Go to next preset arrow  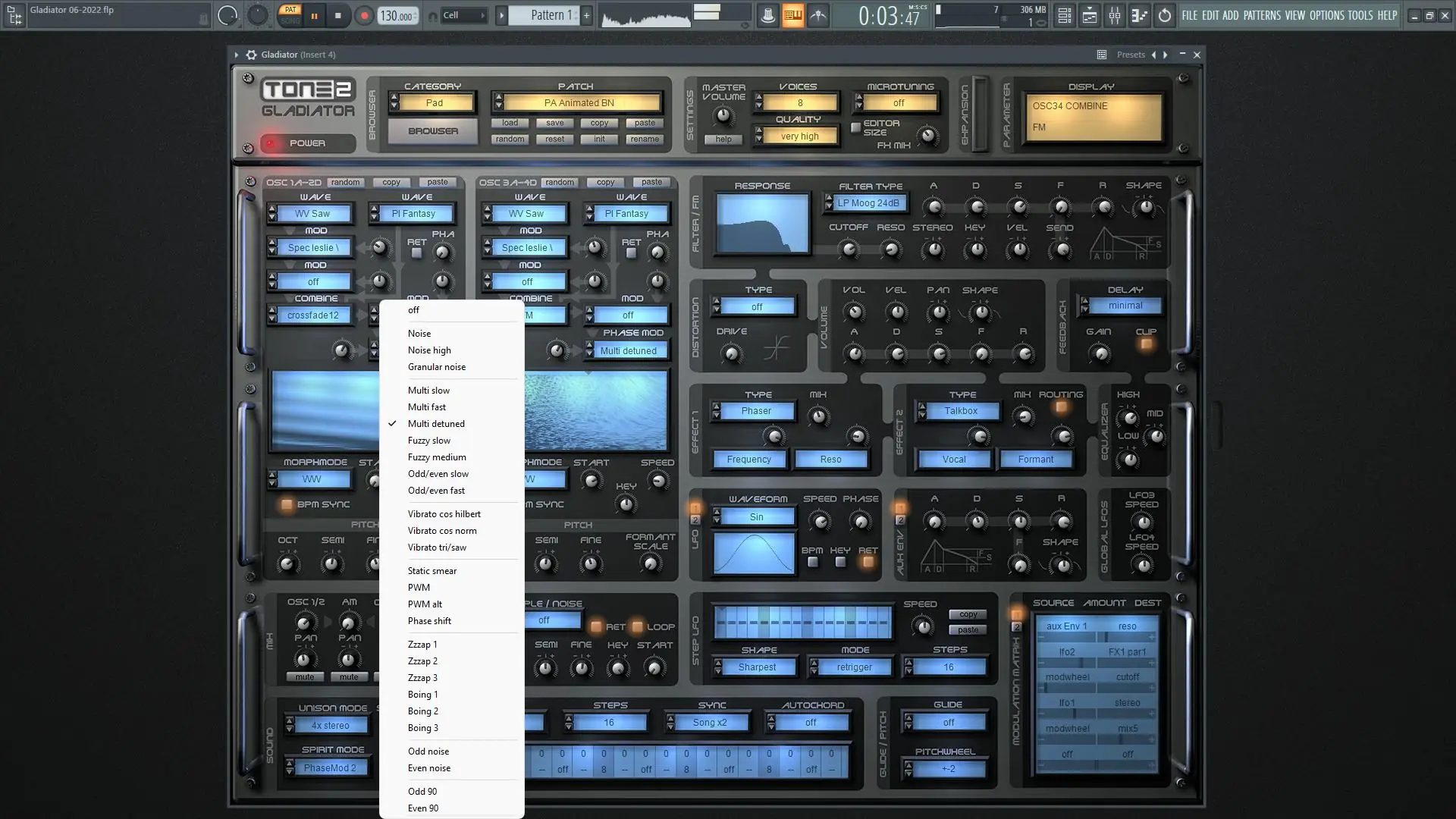[1166, 55]
